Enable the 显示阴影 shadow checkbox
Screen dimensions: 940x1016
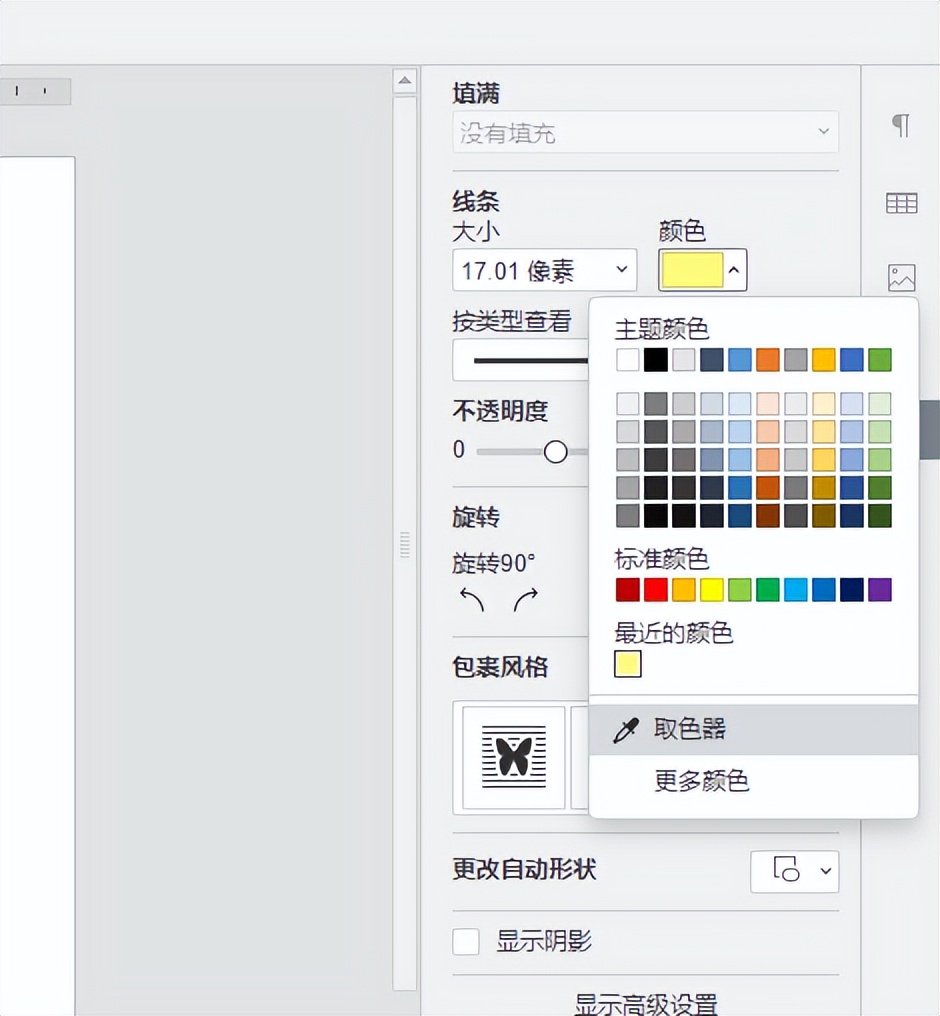point(465,941)
